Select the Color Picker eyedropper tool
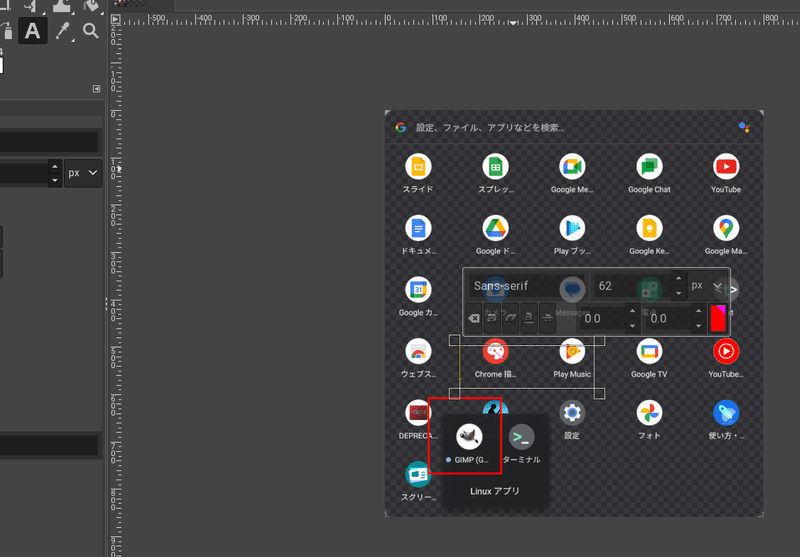This screenshot has width=800, height=557. [x=63, y=31]
